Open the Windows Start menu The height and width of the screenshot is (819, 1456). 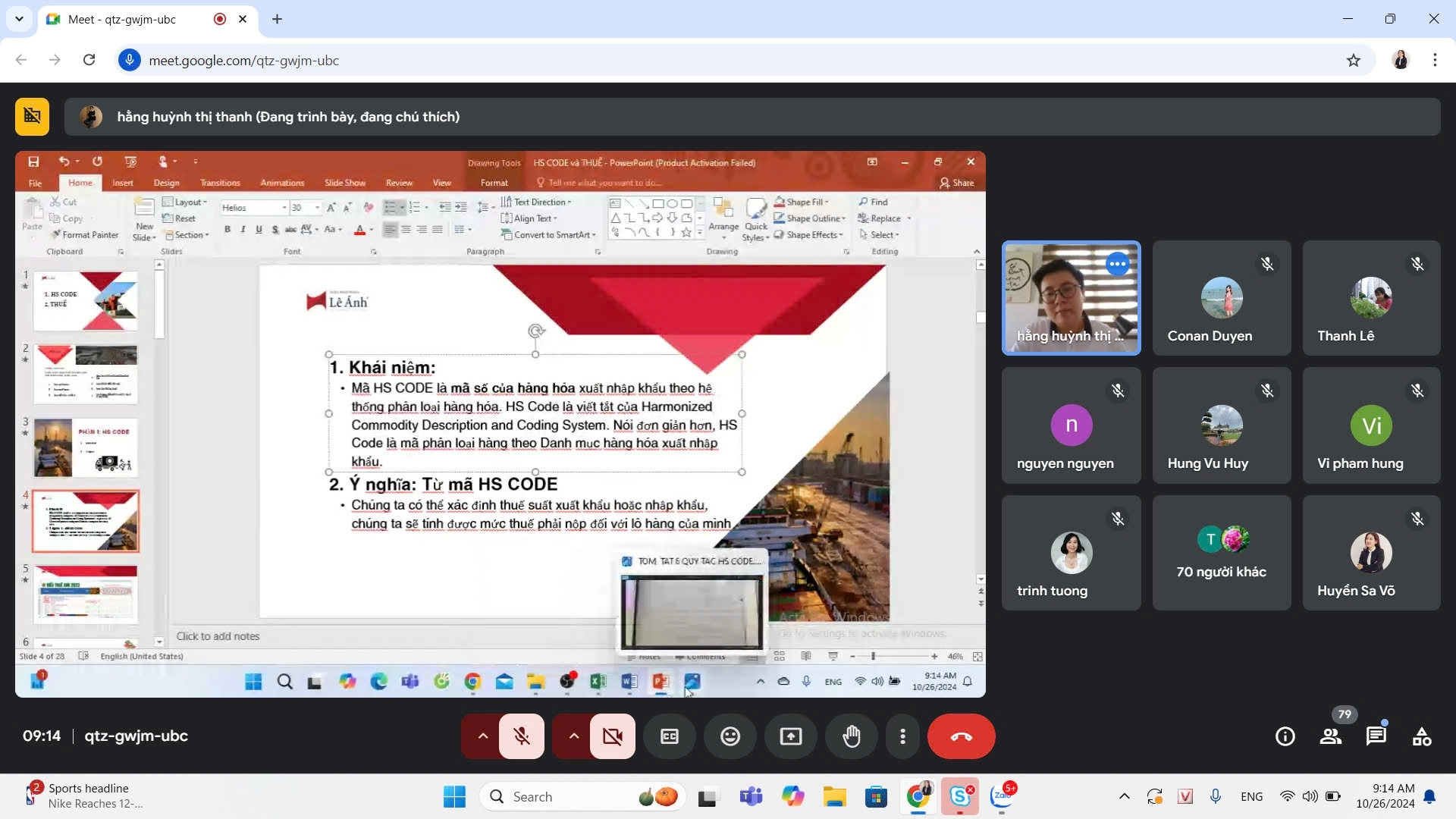(454, 797)
